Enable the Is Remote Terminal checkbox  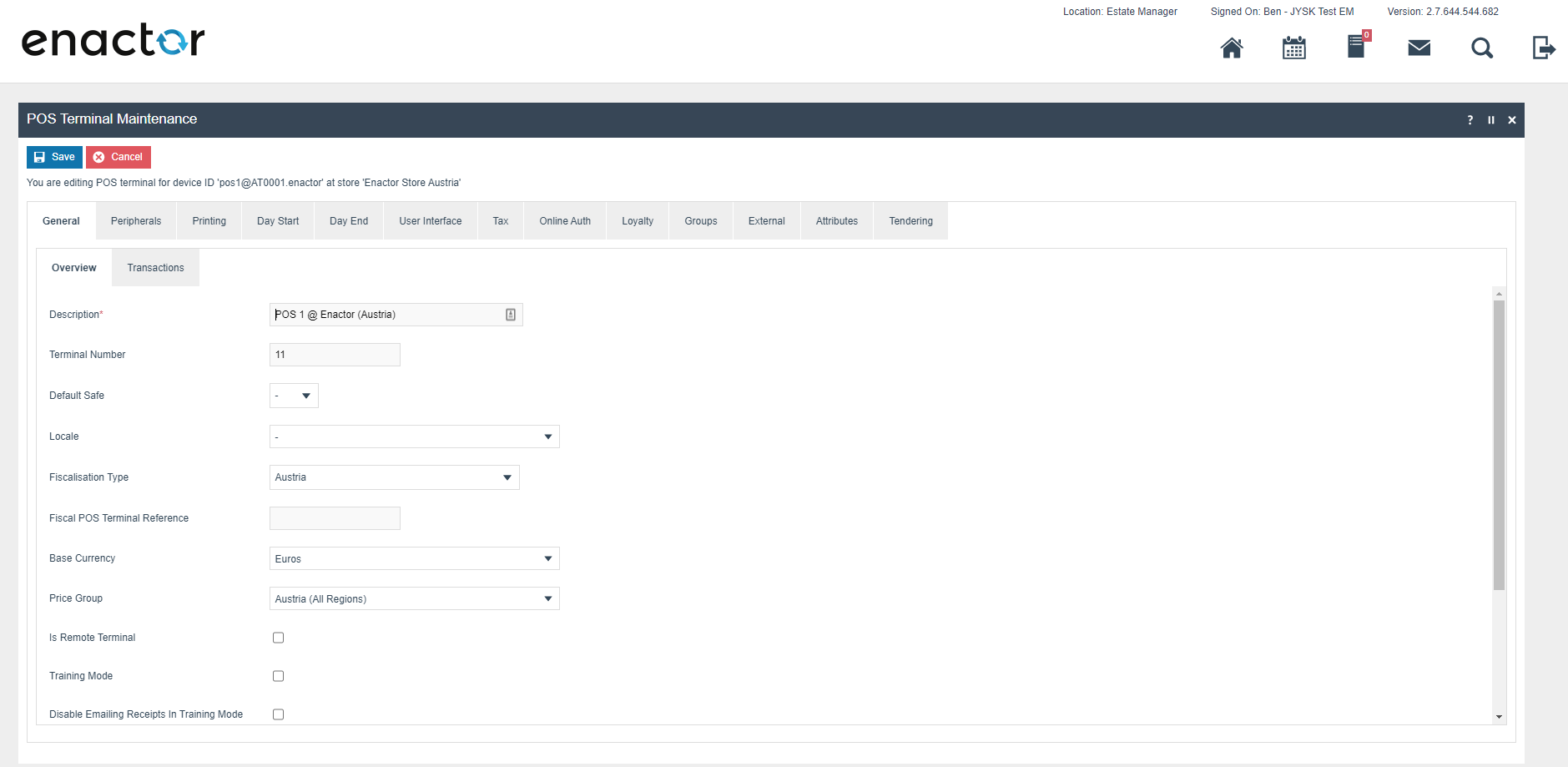point(279,638)
